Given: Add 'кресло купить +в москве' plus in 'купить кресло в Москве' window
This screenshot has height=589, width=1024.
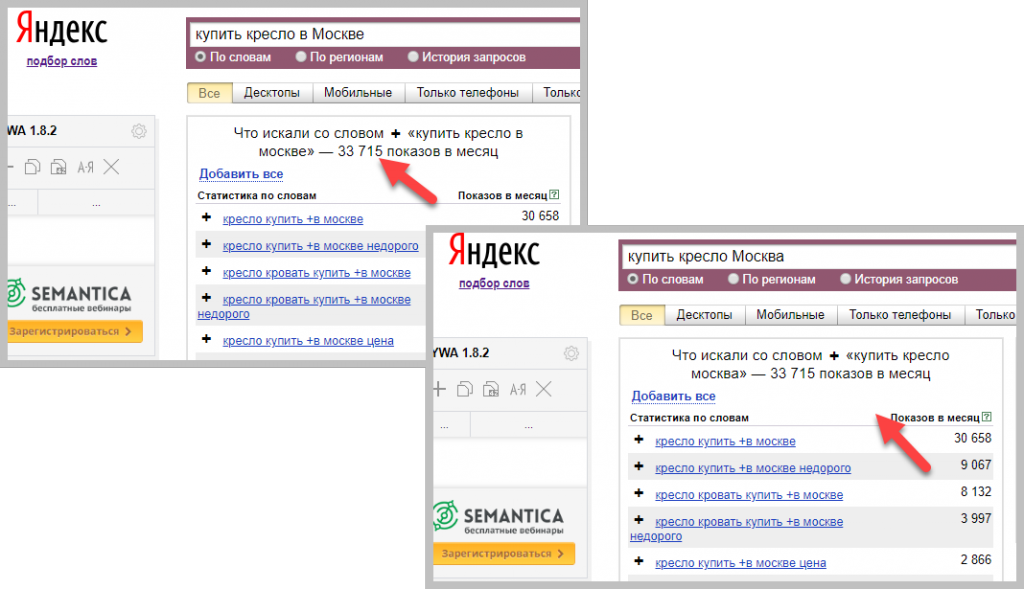Looking at the screenshot, I should tap(206, 217).
